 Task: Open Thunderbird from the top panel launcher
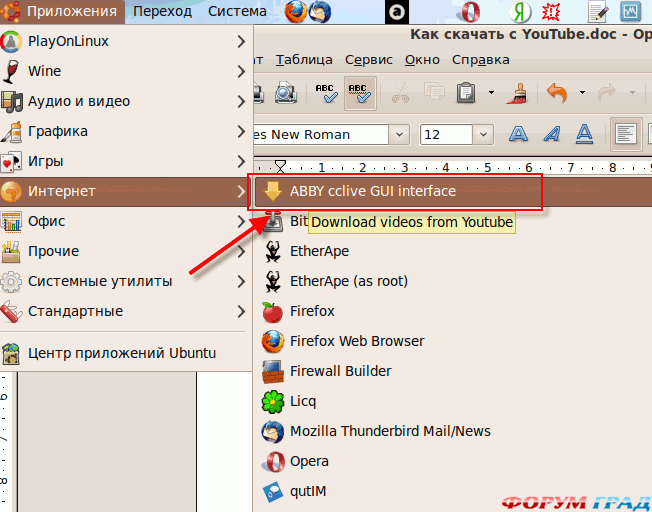(320, 11)
